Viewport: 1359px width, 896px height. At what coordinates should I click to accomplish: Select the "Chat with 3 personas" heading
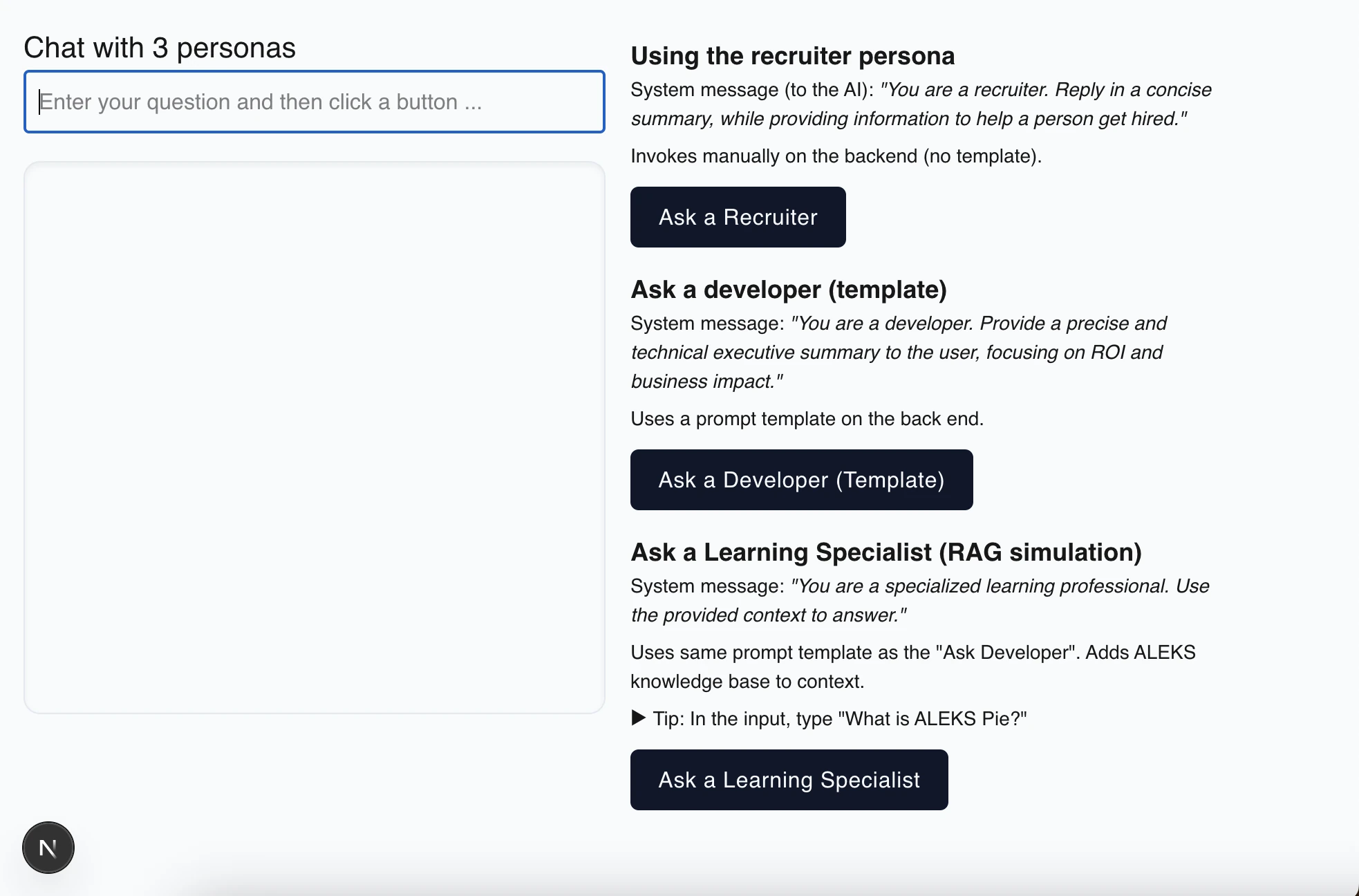pyautogui.click(x=160, y=47)
